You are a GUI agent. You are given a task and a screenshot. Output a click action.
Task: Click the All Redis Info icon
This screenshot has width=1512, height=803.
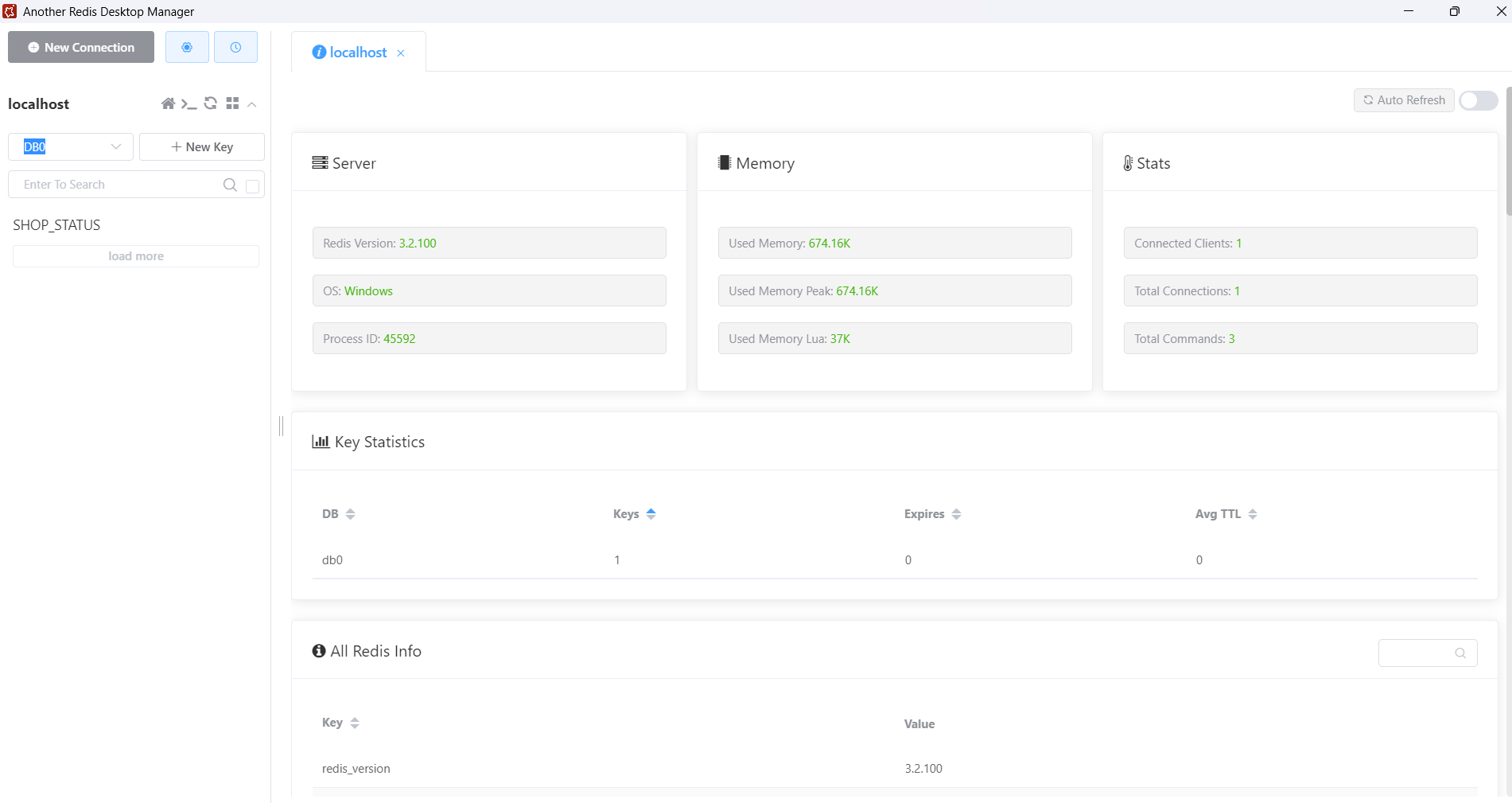(319, 651)
